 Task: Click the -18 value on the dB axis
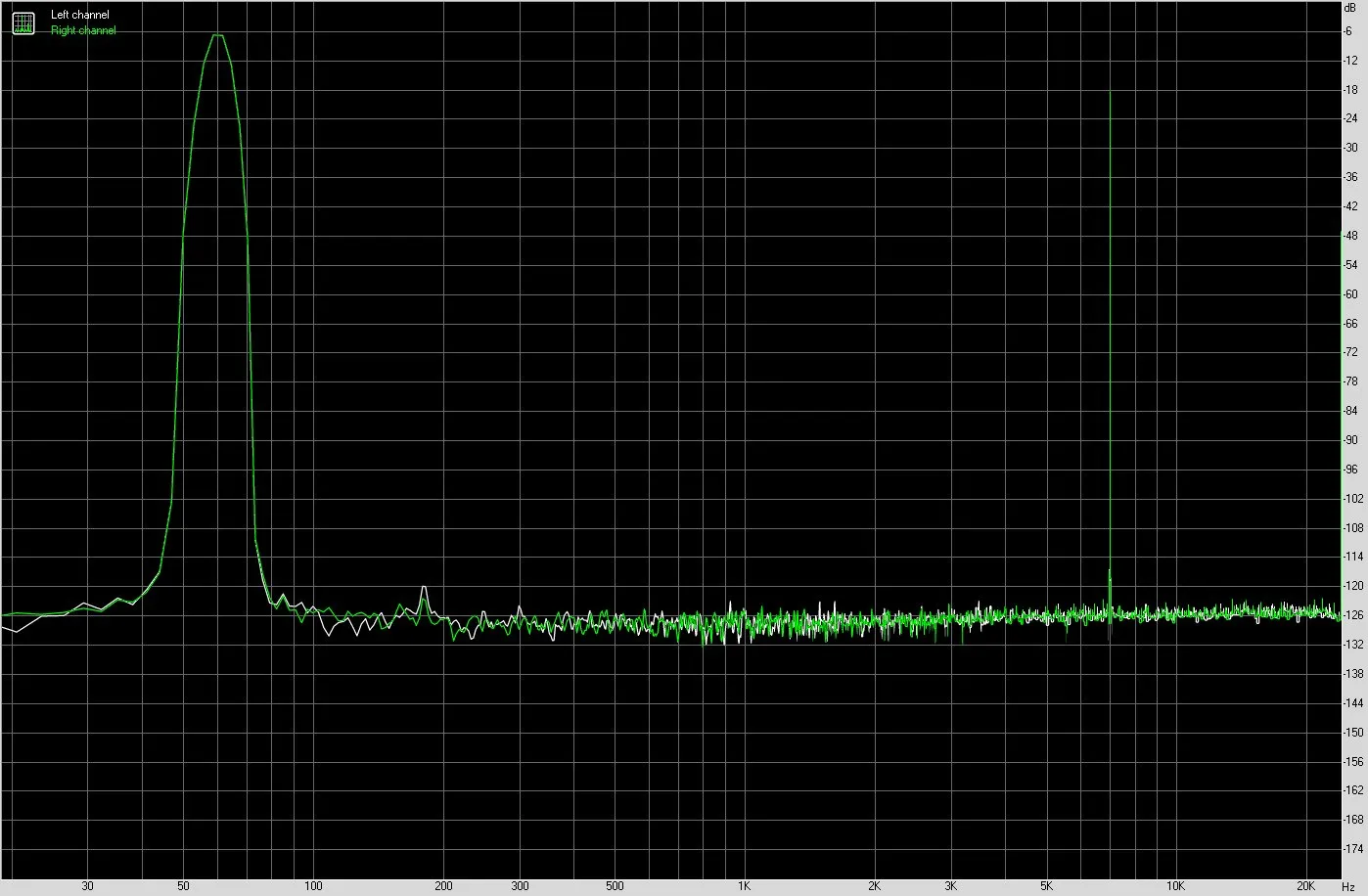[1350, 90]
